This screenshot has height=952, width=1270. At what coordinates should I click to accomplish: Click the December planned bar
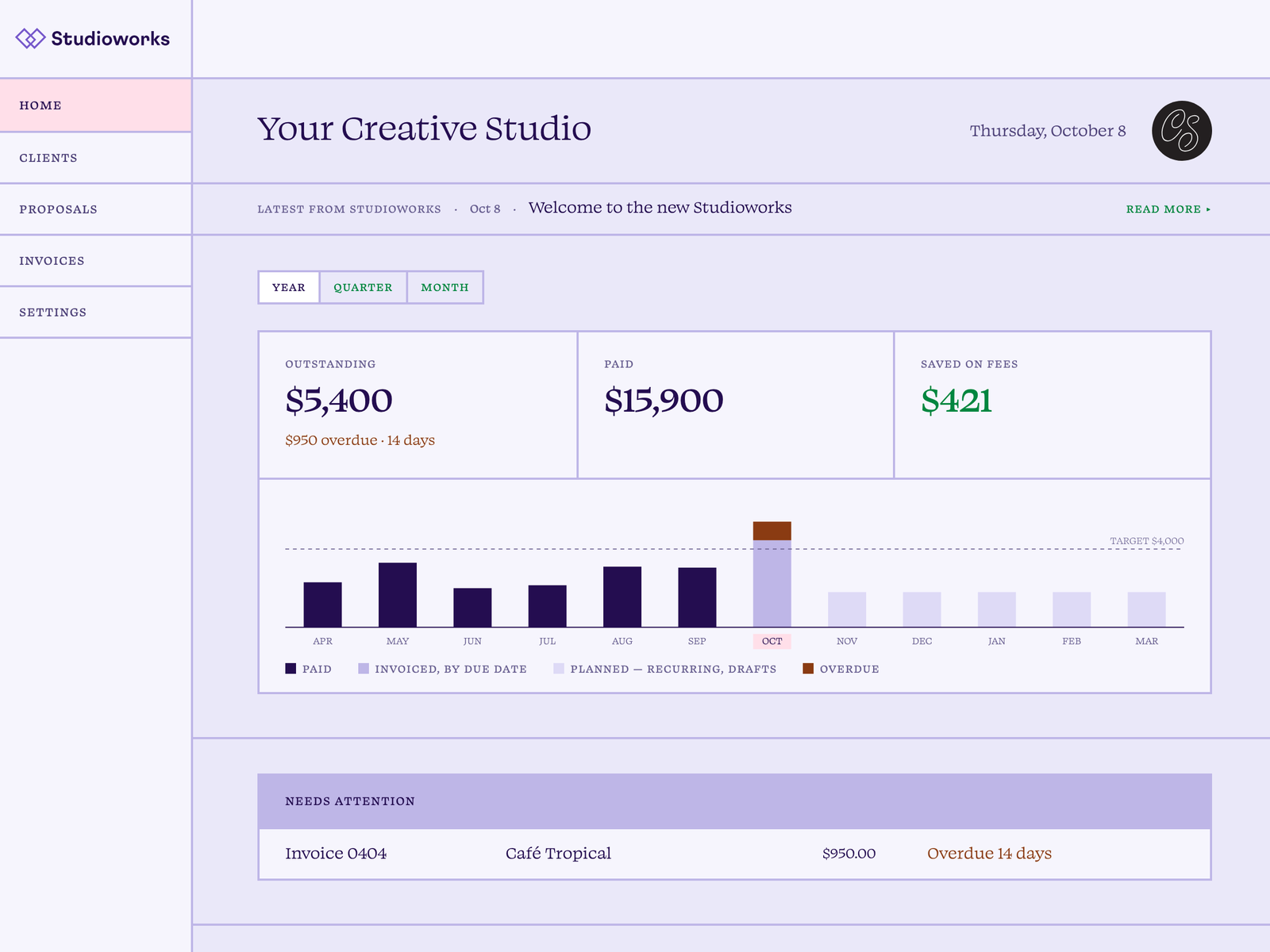pyautogui.click(x=922, y=609)
